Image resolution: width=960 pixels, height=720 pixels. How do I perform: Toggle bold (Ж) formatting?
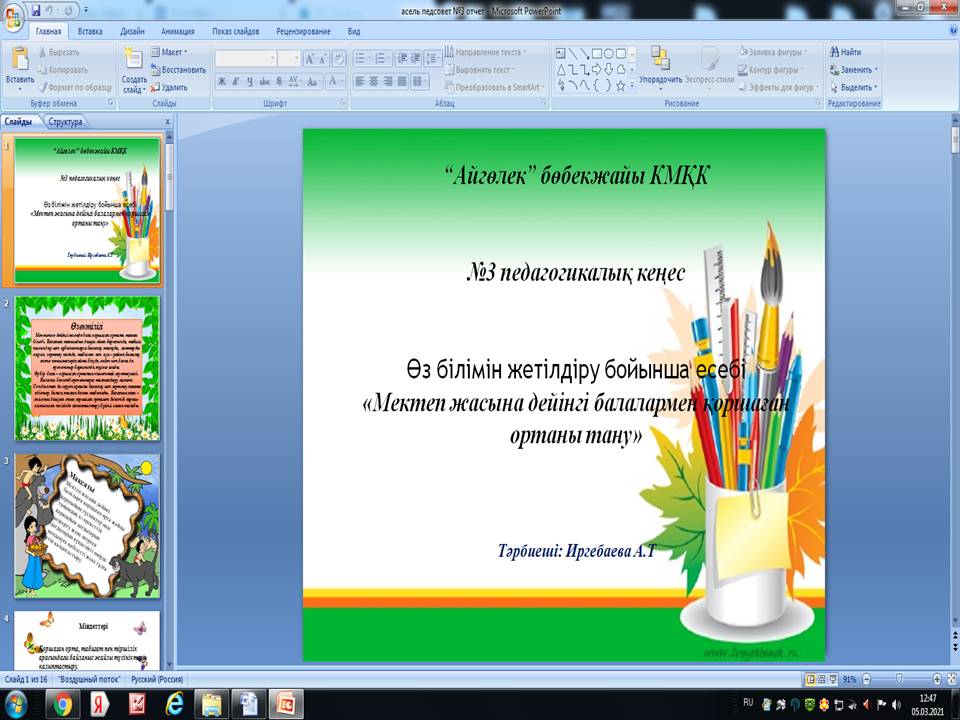(x=222, y=82)
